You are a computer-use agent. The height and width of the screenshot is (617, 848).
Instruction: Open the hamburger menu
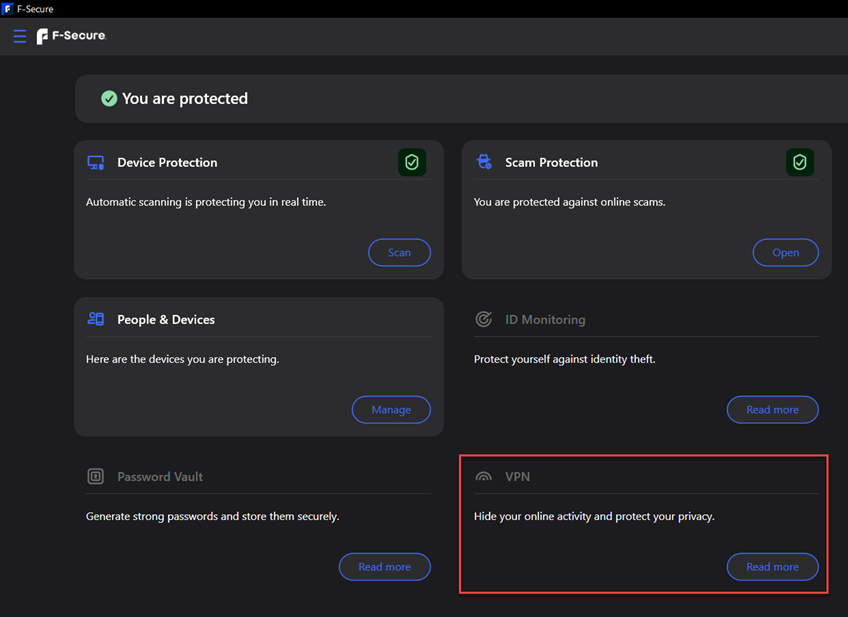pos(20,37)
